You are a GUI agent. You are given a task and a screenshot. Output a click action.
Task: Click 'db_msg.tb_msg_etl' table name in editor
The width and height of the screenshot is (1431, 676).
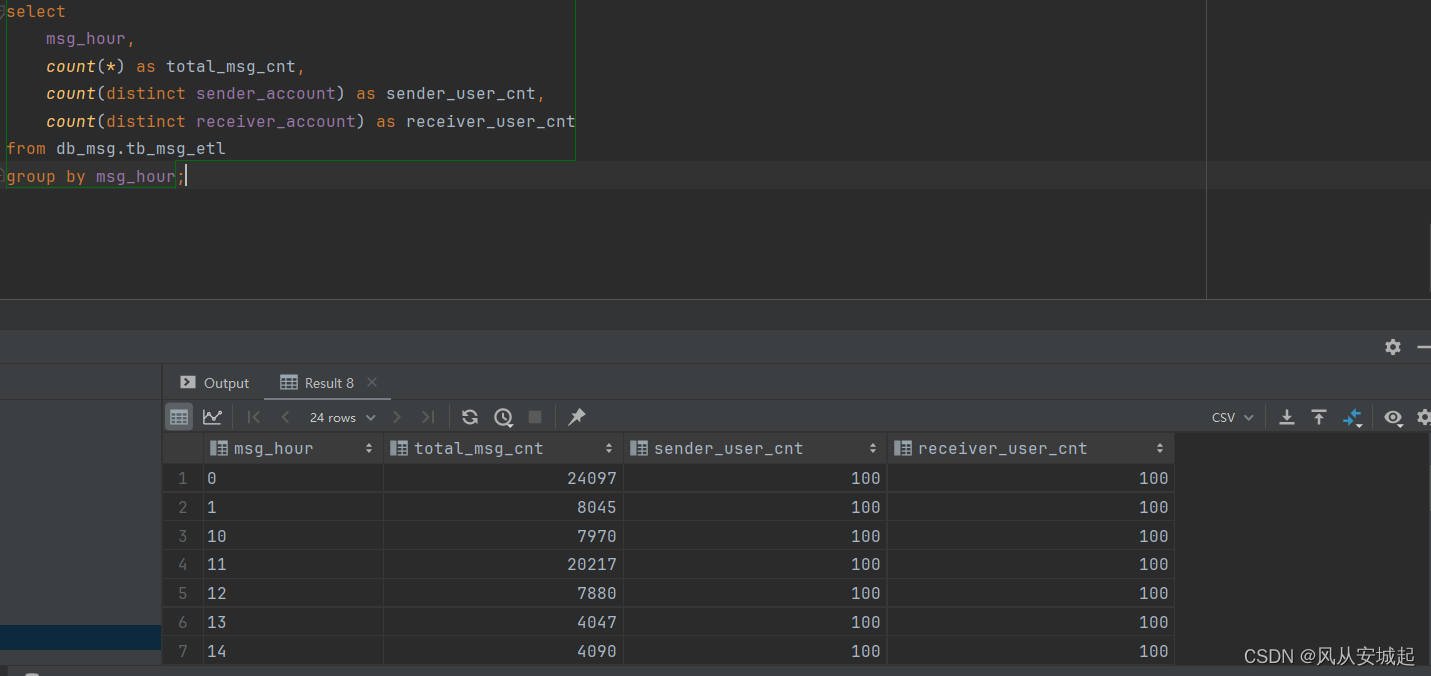[x=141, y=149]
